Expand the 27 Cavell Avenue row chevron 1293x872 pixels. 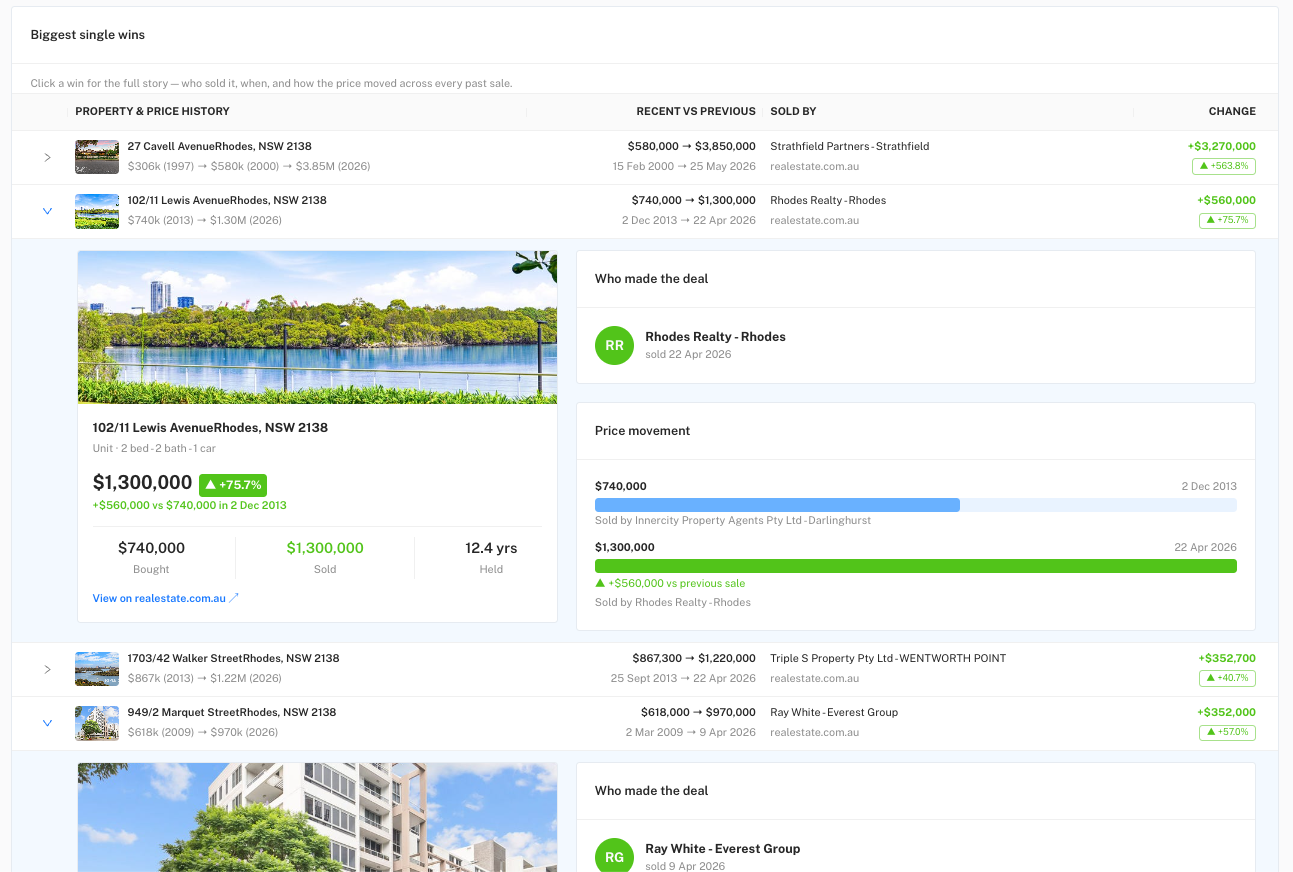47,157
